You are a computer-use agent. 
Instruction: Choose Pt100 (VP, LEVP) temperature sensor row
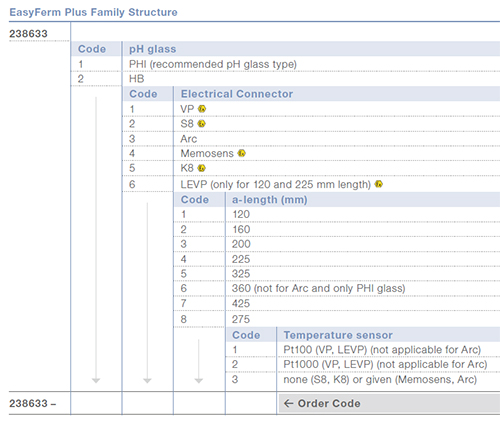coord(363,350)
